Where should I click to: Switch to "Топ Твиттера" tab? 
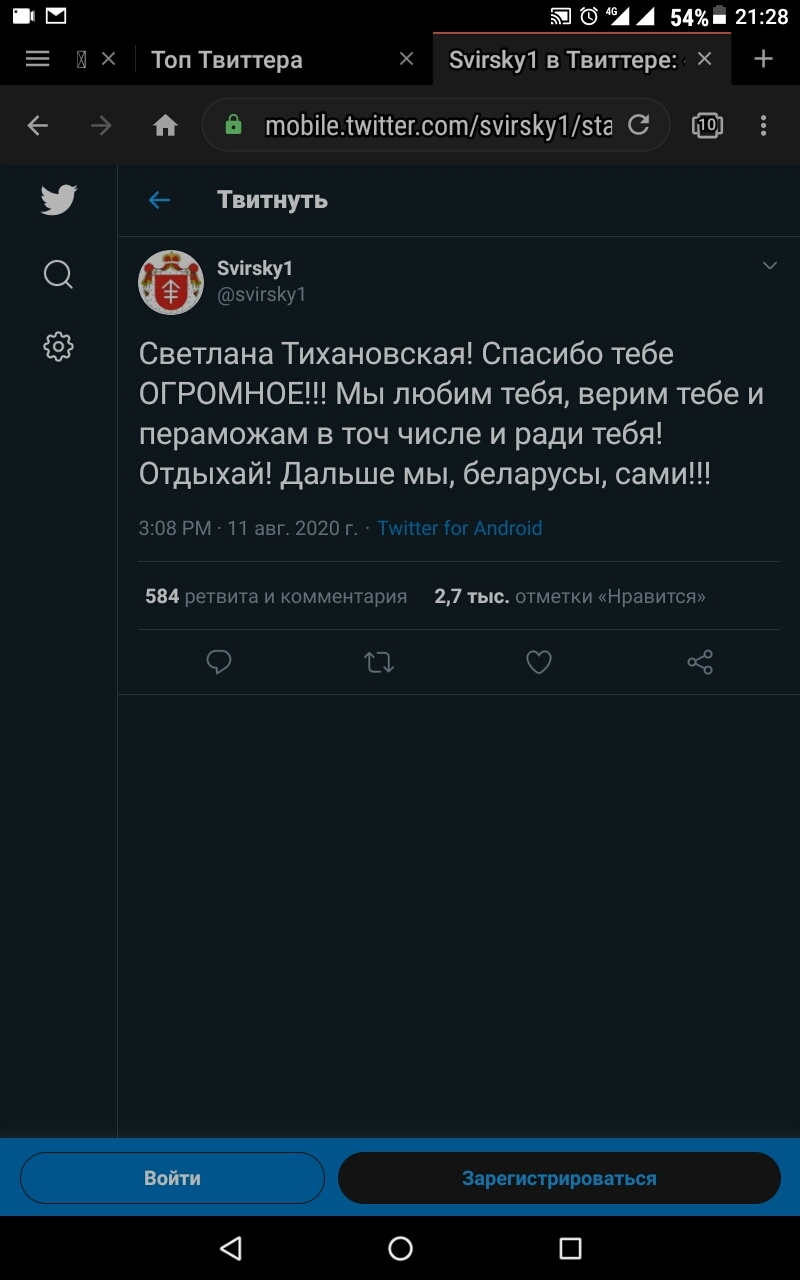(x=227, y=60)
